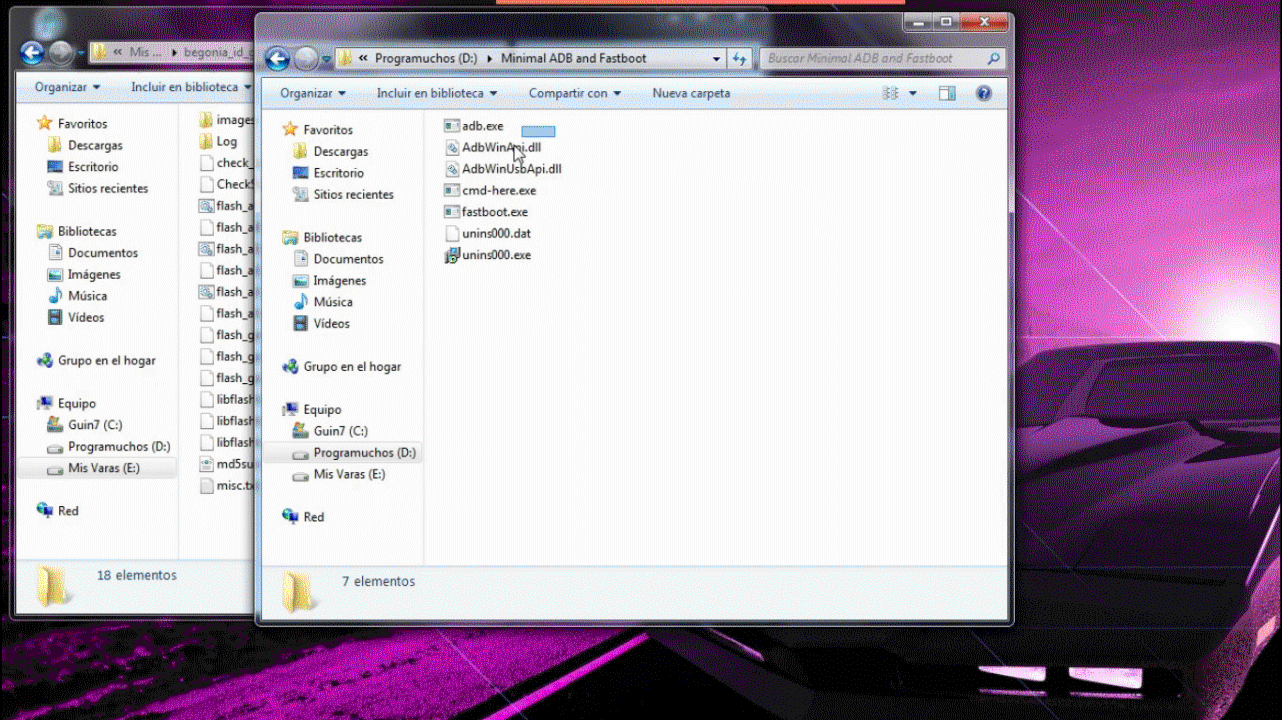The width and height of the screenshot is (1282, 720).
Task: Select the unins000.exe file
Action: tap(488, 255)
